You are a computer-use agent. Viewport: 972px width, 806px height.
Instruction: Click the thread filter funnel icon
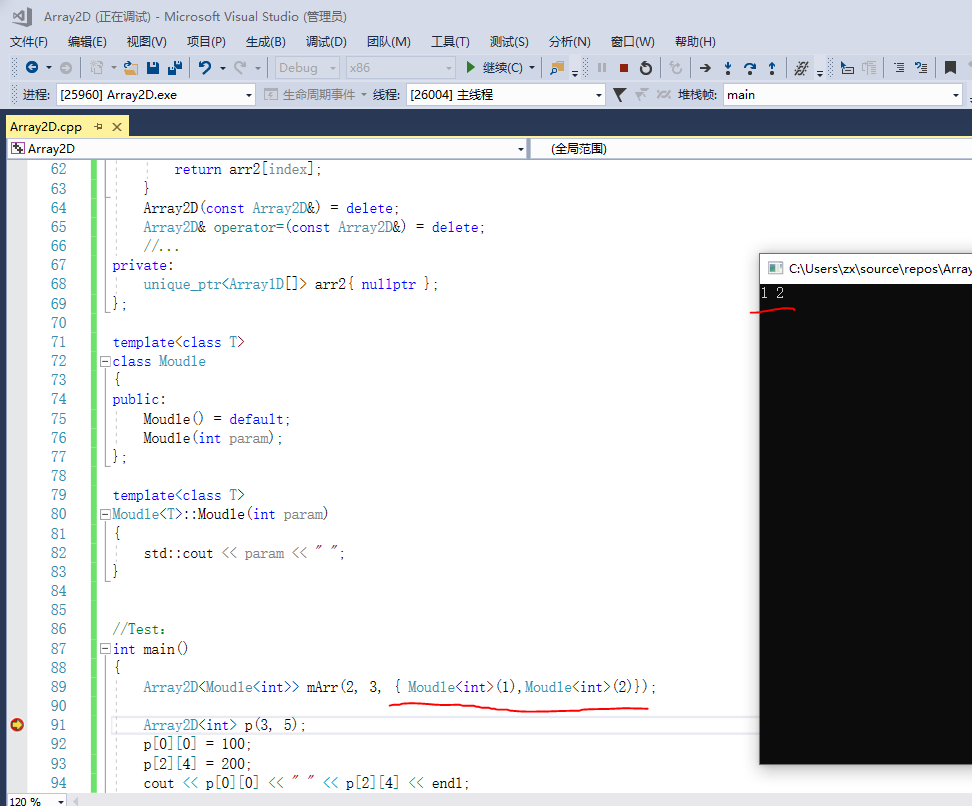[619, 95]
